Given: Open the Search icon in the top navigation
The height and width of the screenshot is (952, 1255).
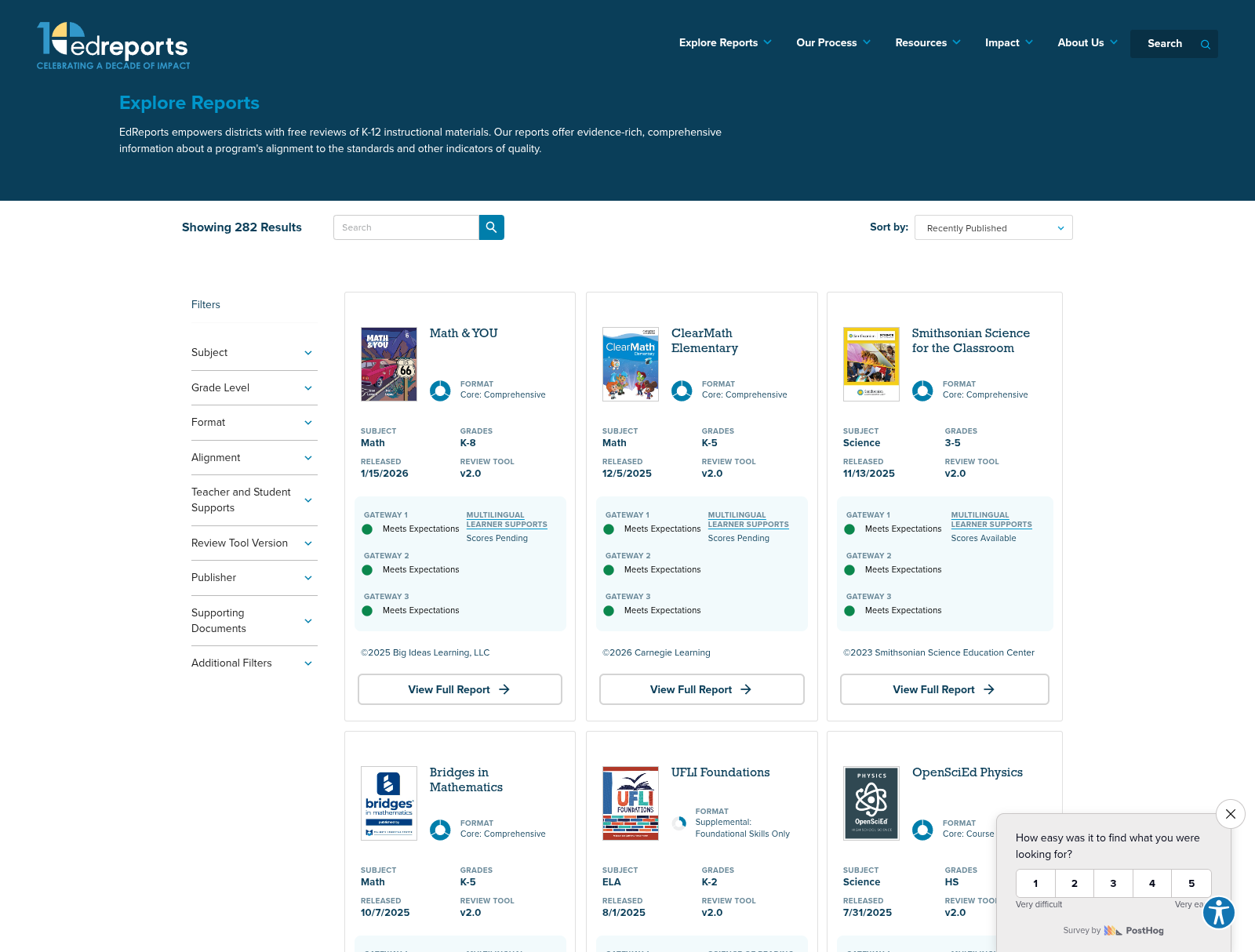Looking at the screenshot, I should point(1206,45).
